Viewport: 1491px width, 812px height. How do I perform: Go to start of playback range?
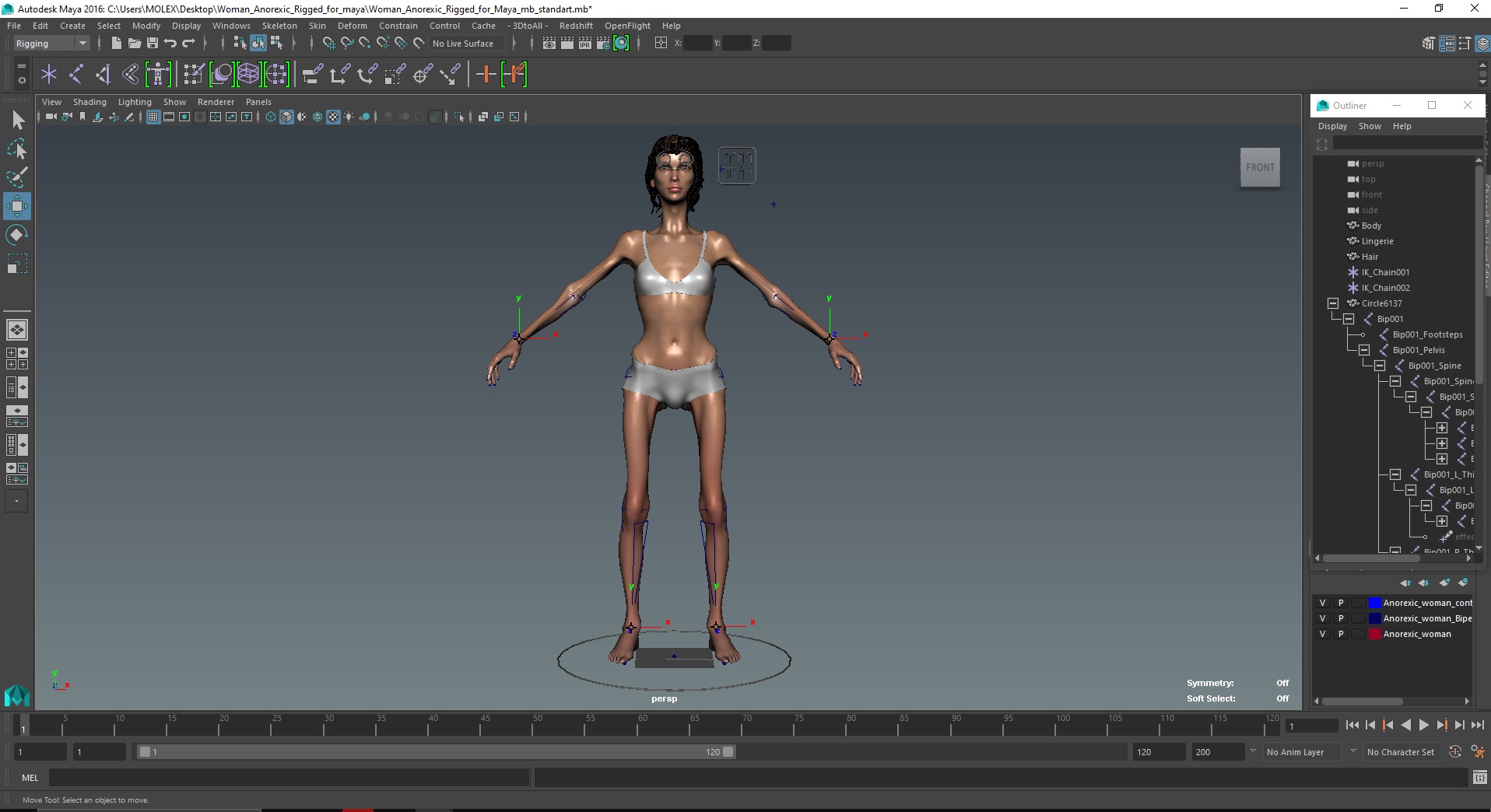coord(1352,725)
